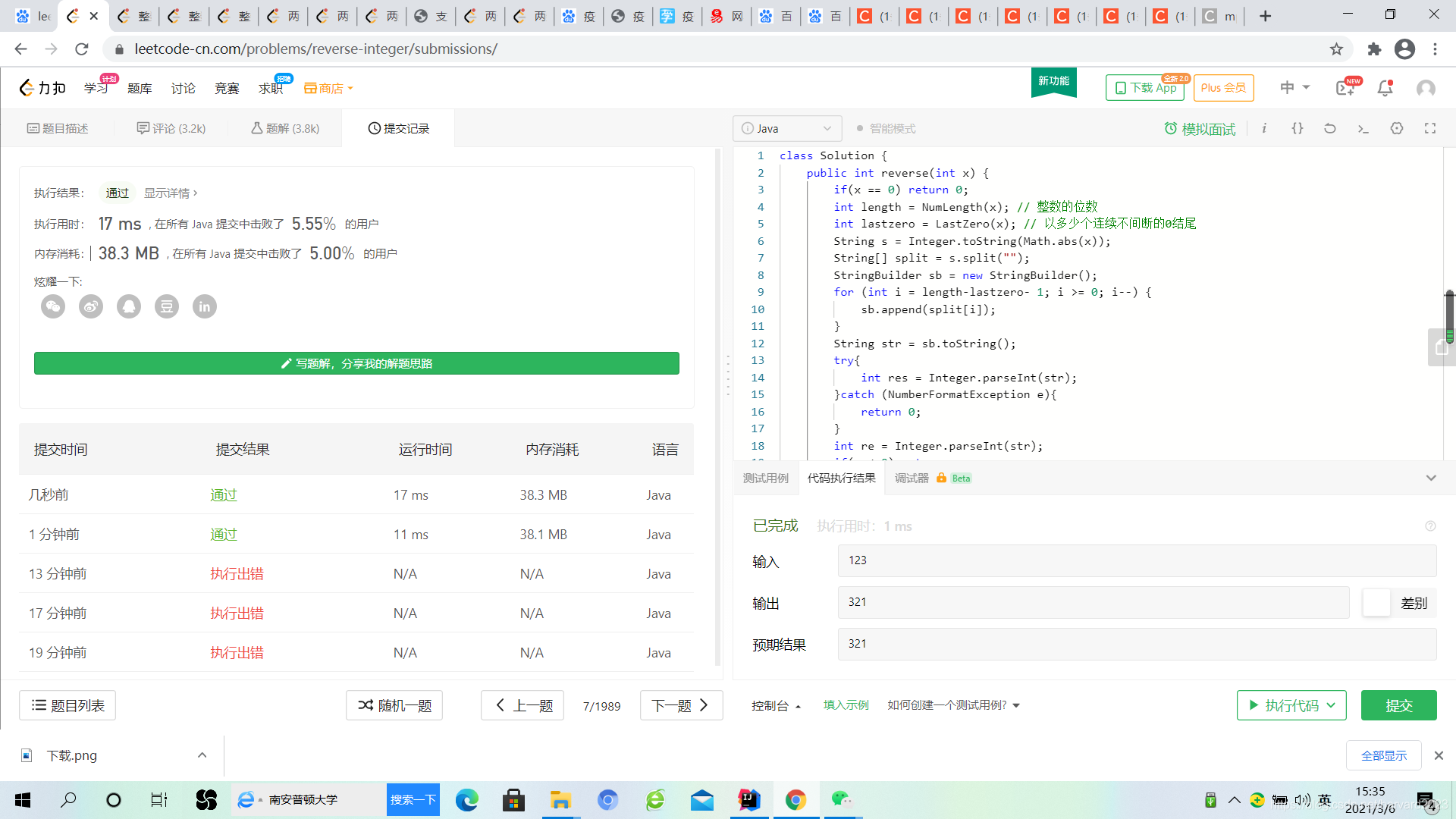
Task: Open editor settings gear icon
Action: click(1397, 128)
